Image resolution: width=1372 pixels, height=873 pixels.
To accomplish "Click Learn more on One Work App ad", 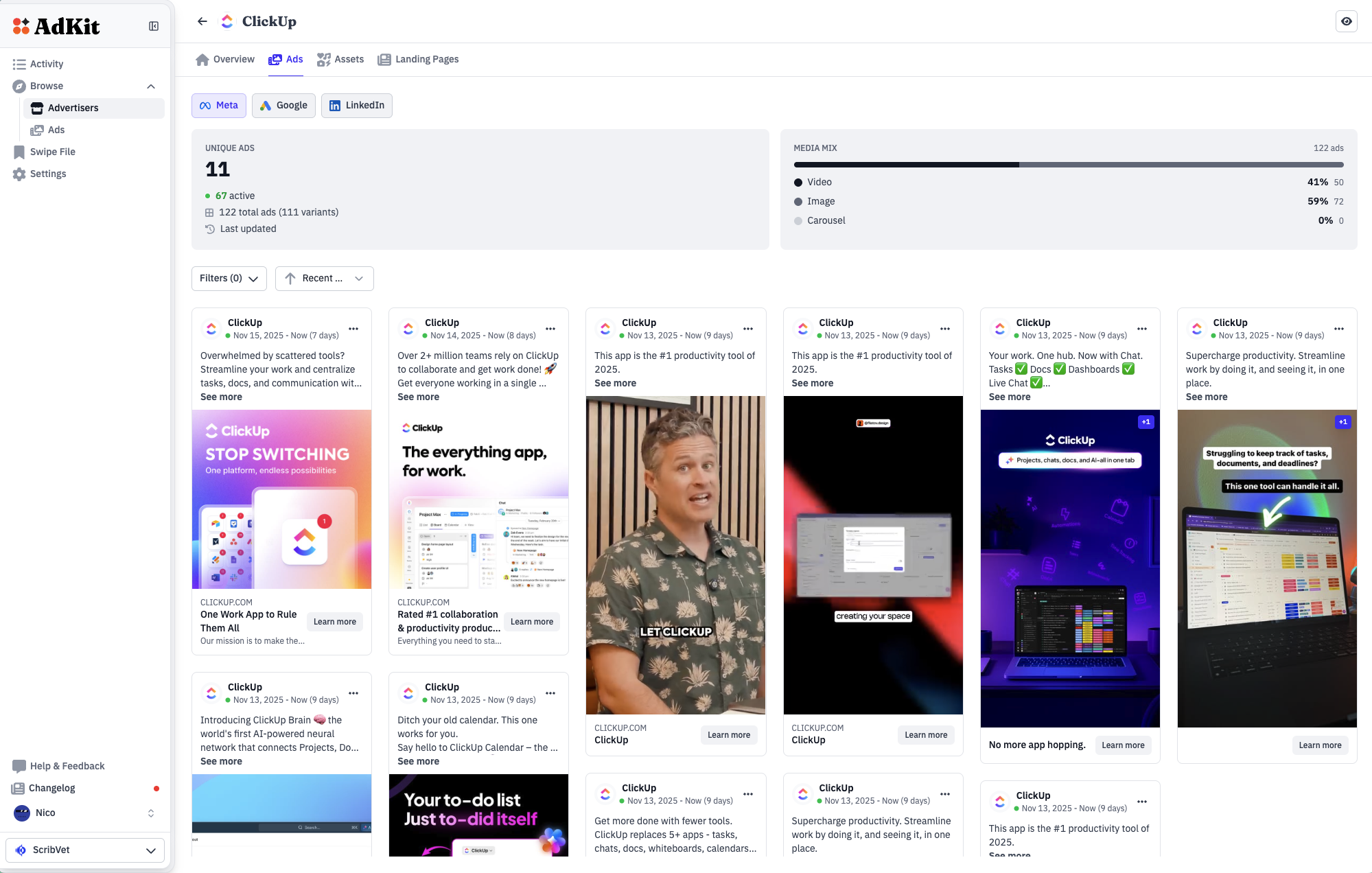I will click(x=334, y=621).
